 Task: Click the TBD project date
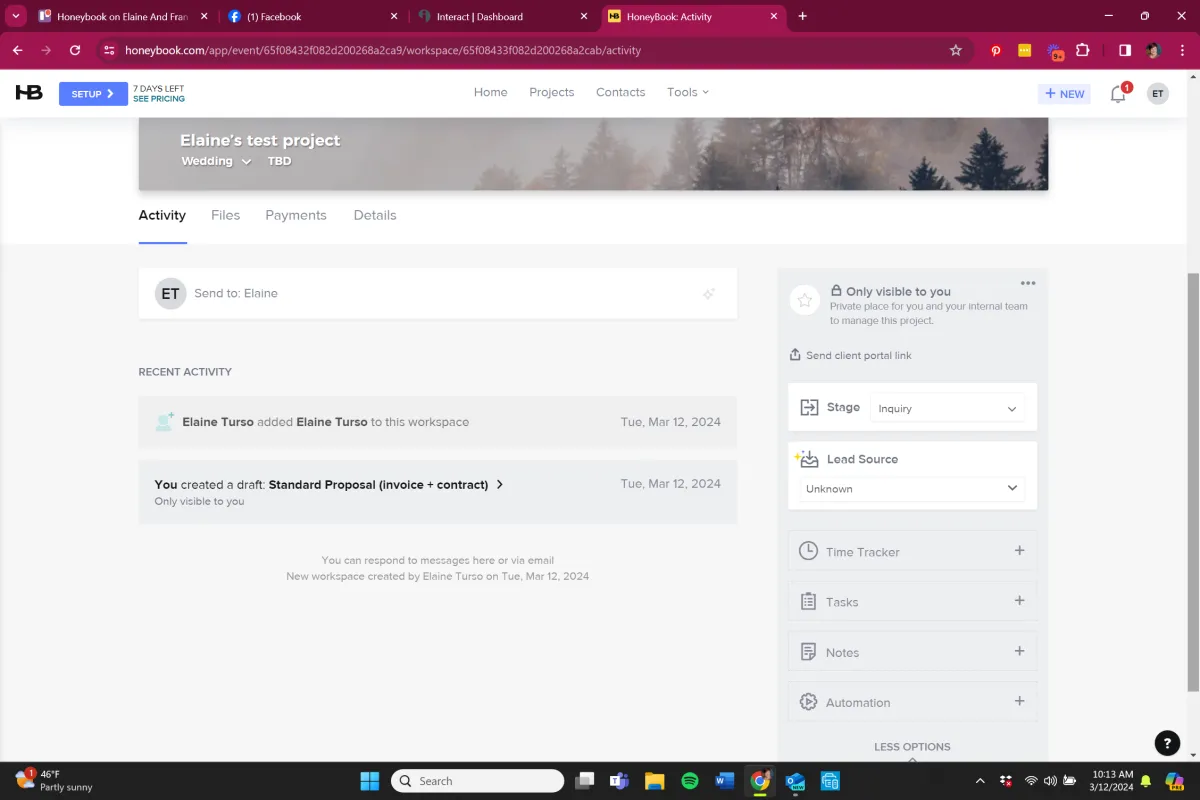pos(279,161)
